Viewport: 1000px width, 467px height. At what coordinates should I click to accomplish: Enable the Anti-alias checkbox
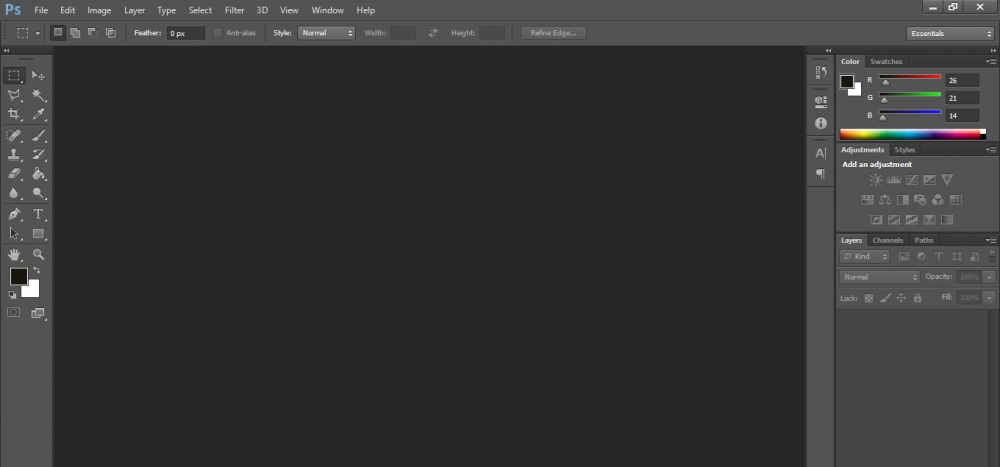(x=217, y=33)
